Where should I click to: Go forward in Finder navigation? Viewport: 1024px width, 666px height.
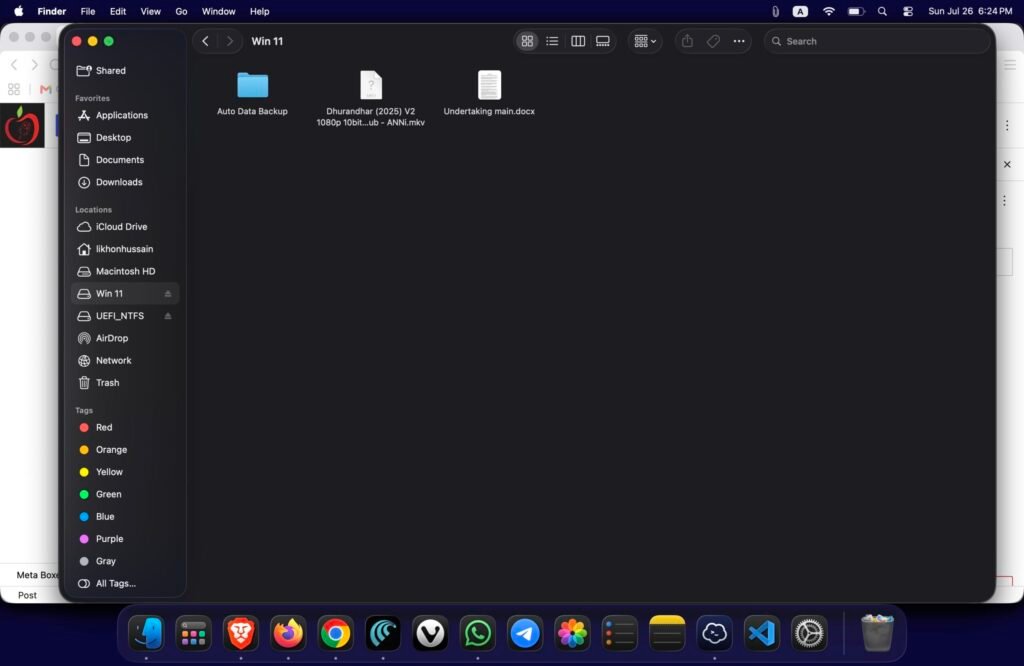(229, 41)
